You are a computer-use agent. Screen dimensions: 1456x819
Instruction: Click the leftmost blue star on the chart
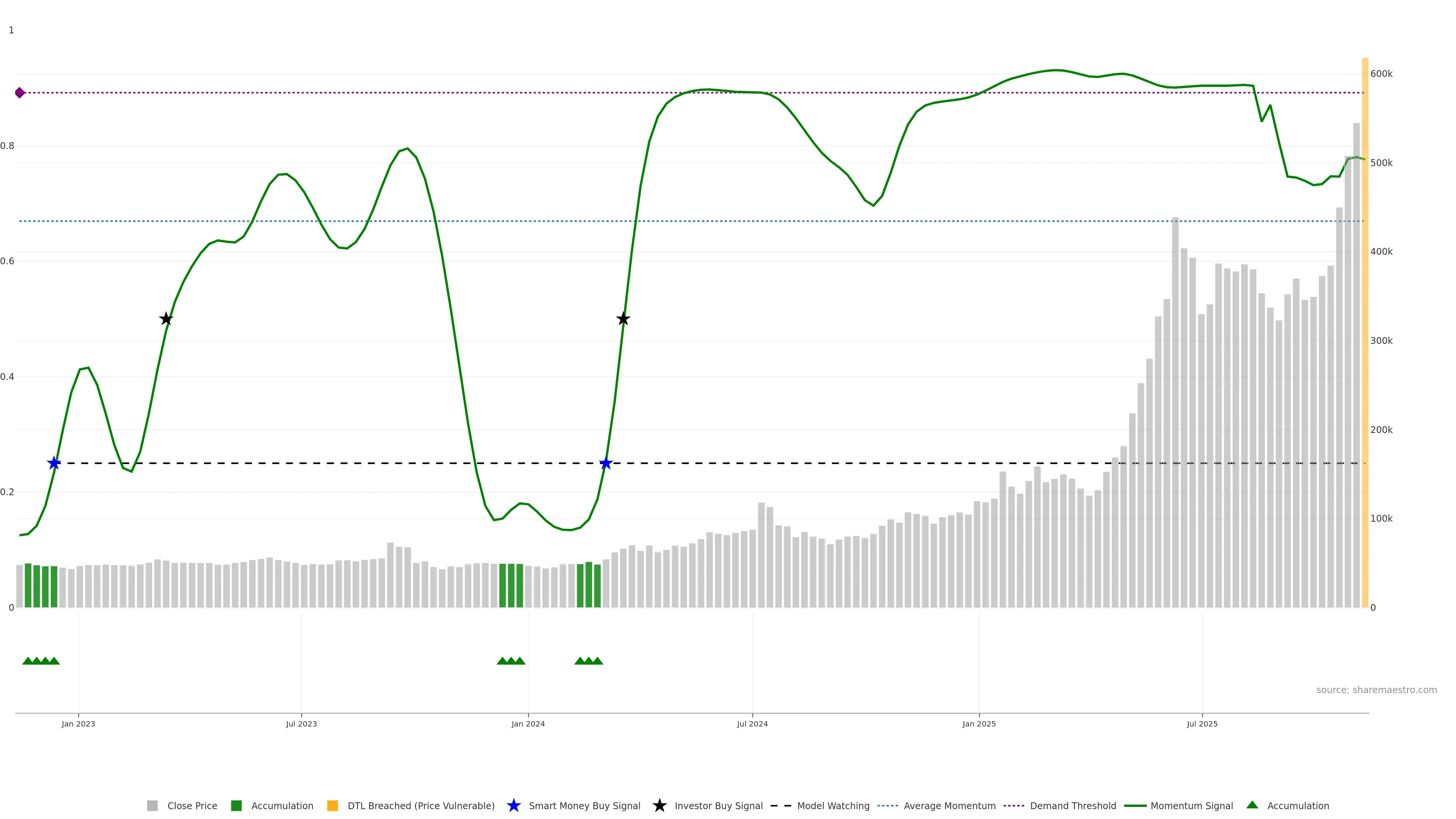(x=54, y=463)
